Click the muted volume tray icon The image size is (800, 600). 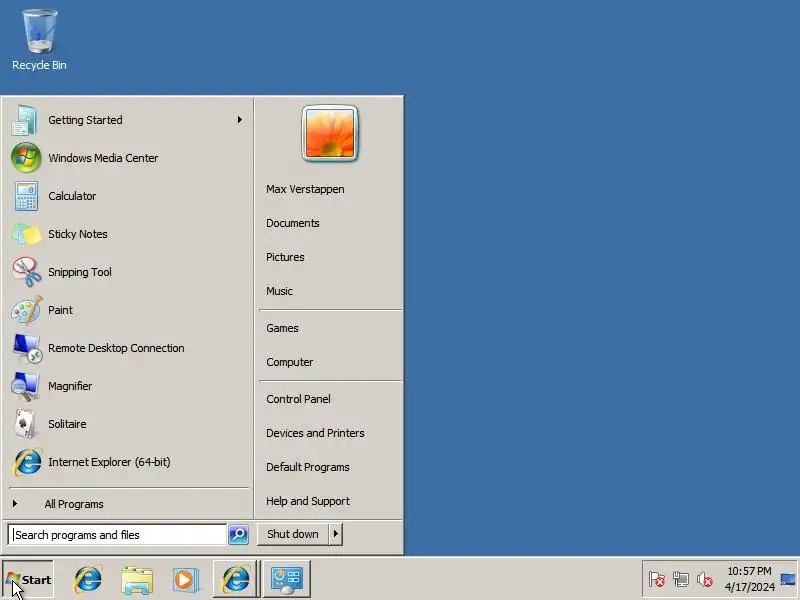tap(705, 579)
